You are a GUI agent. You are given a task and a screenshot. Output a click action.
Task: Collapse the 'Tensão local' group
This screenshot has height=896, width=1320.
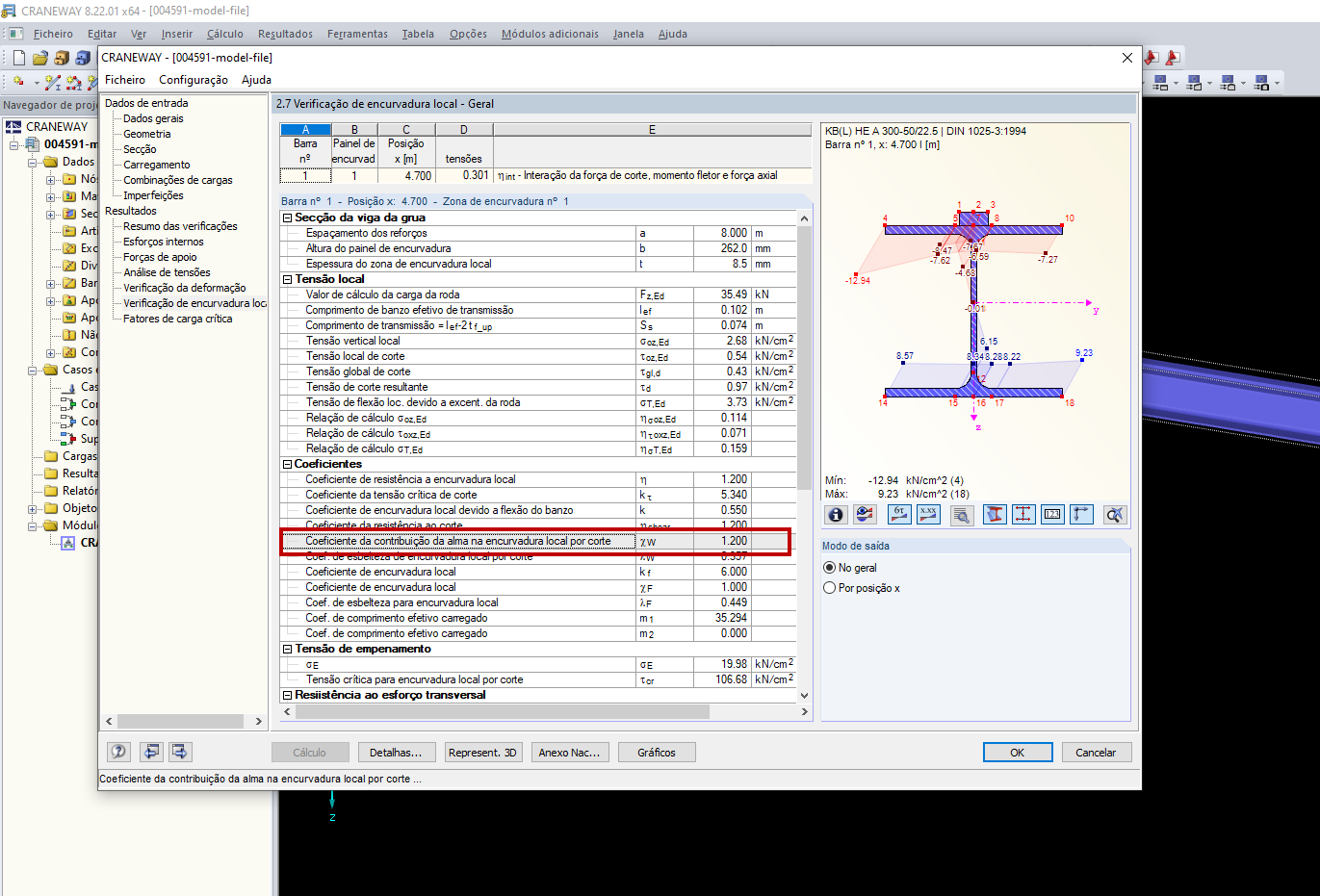pyautogui.click(x=287, y=279)
